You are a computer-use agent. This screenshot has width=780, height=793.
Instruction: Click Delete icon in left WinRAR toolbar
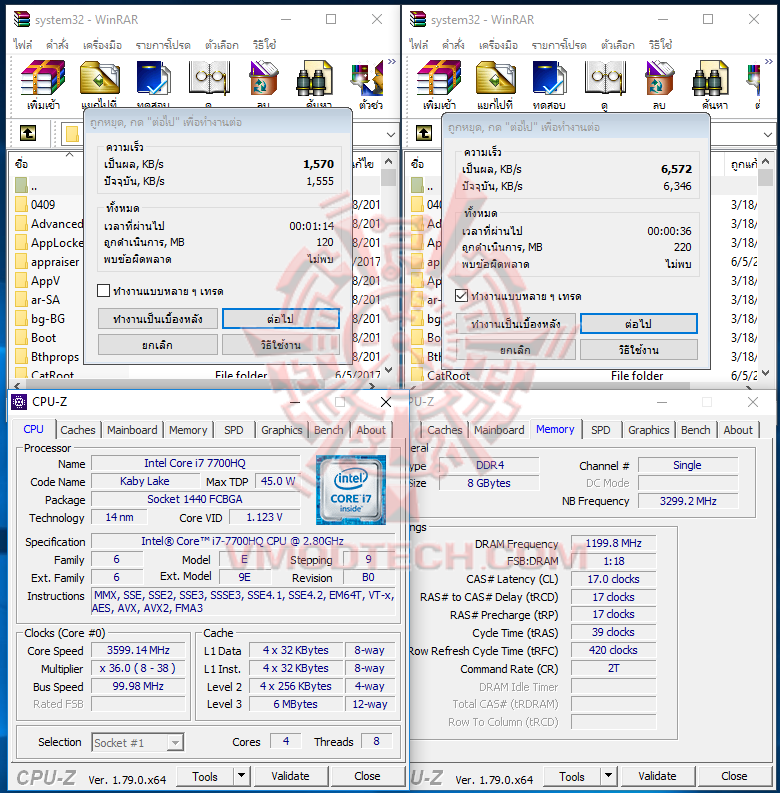(x=264, y=78)
